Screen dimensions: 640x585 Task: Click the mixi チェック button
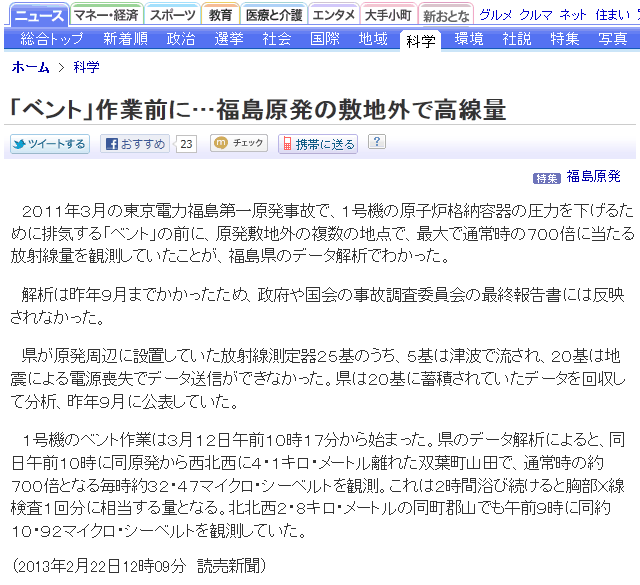click(x=239, y=144)
